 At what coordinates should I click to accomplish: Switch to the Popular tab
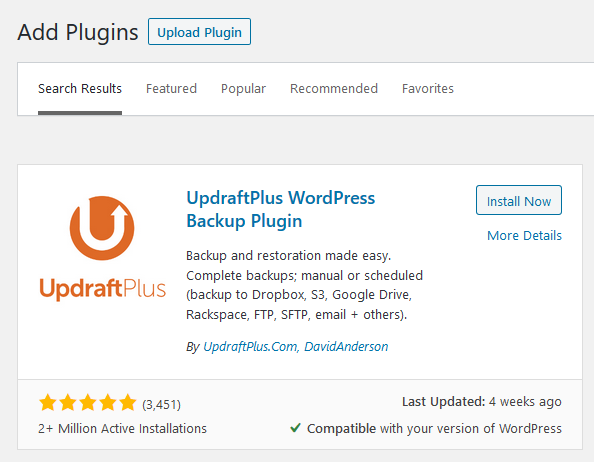pyautogui.click(x=243, y=89)
